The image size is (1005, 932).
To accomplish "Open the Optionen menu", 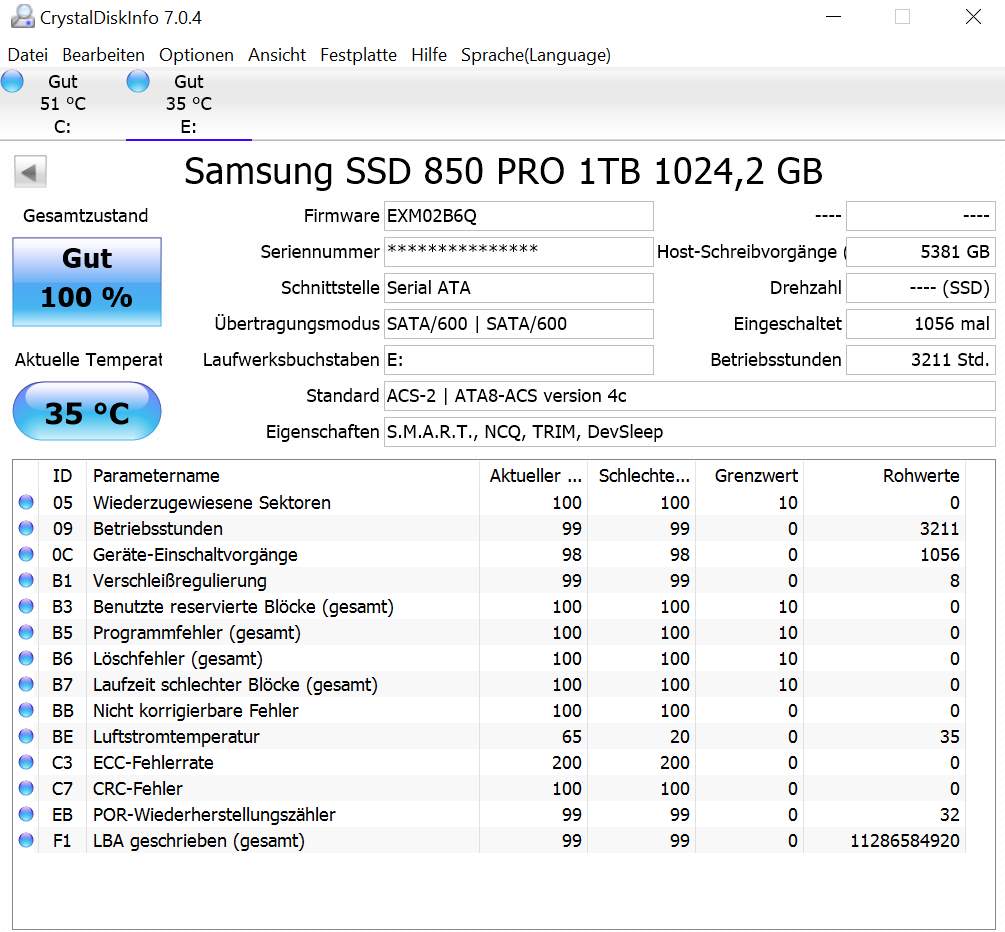I will point(196,55).
